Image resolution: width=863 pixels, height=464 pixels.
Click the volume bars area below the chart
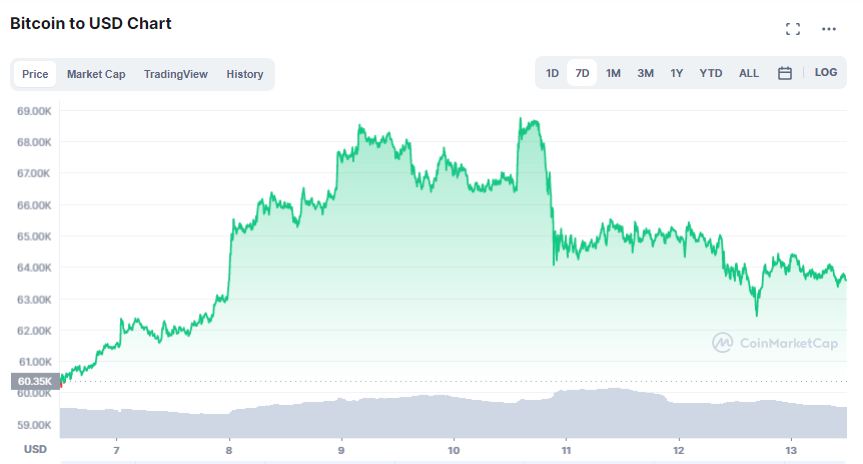coord(450,415)
